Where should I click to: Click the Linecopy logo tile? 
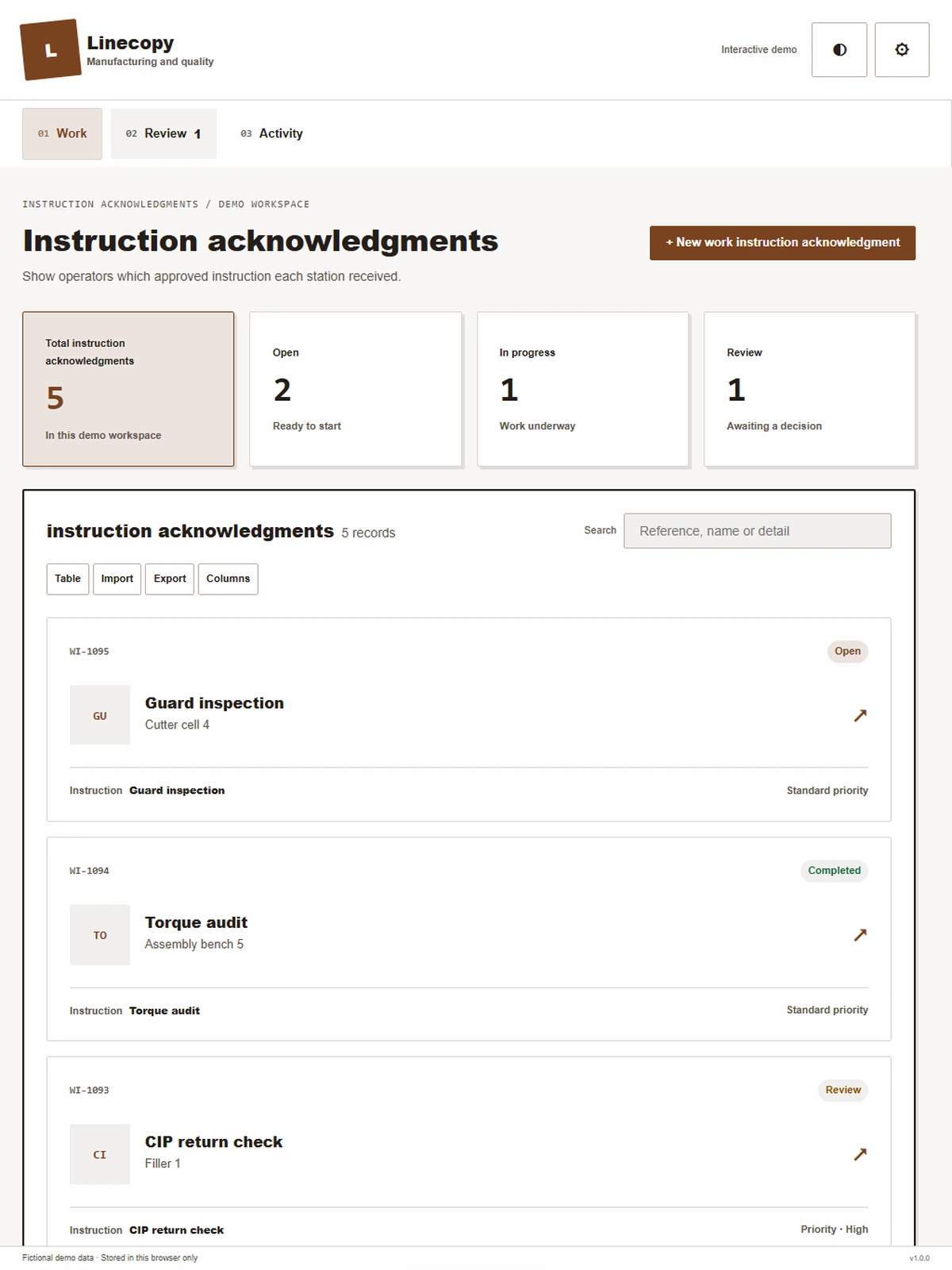click(x=51, y=50)
